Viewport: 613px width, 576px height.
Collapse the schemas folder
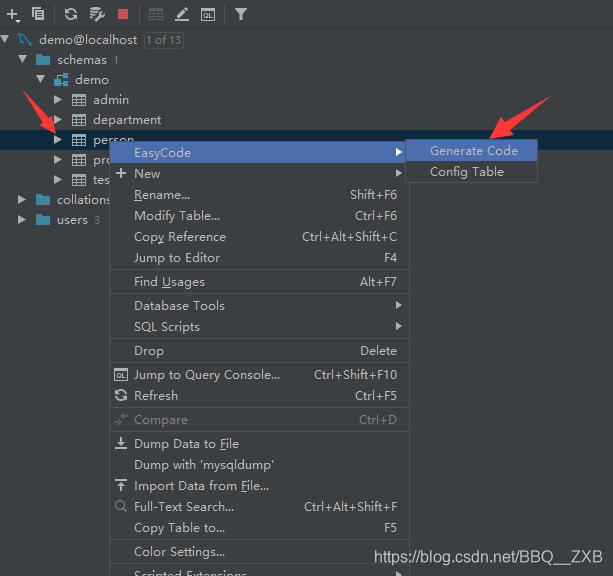[x=23, y=59]
